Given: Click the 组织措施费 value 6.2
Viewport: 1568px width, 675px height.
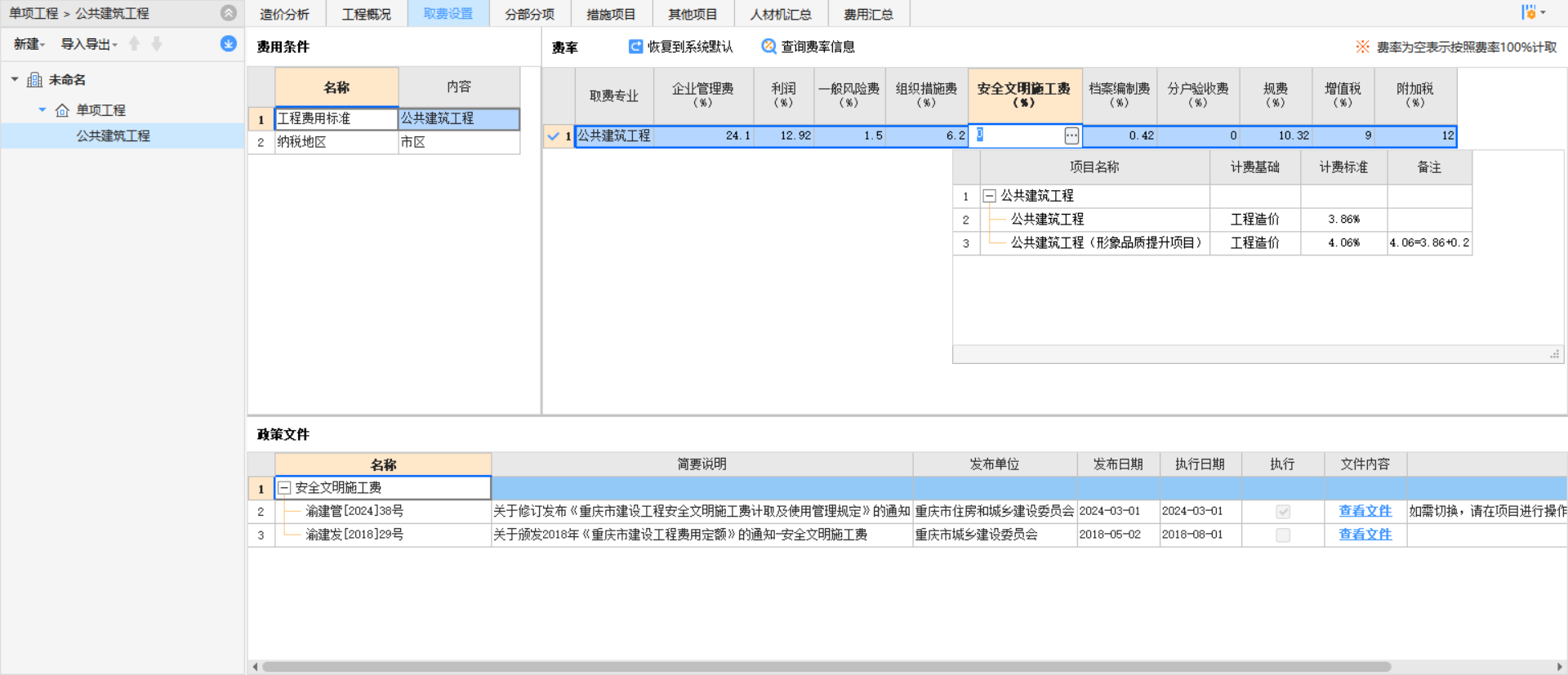Looking at the screenshot, I should [927, 135].
